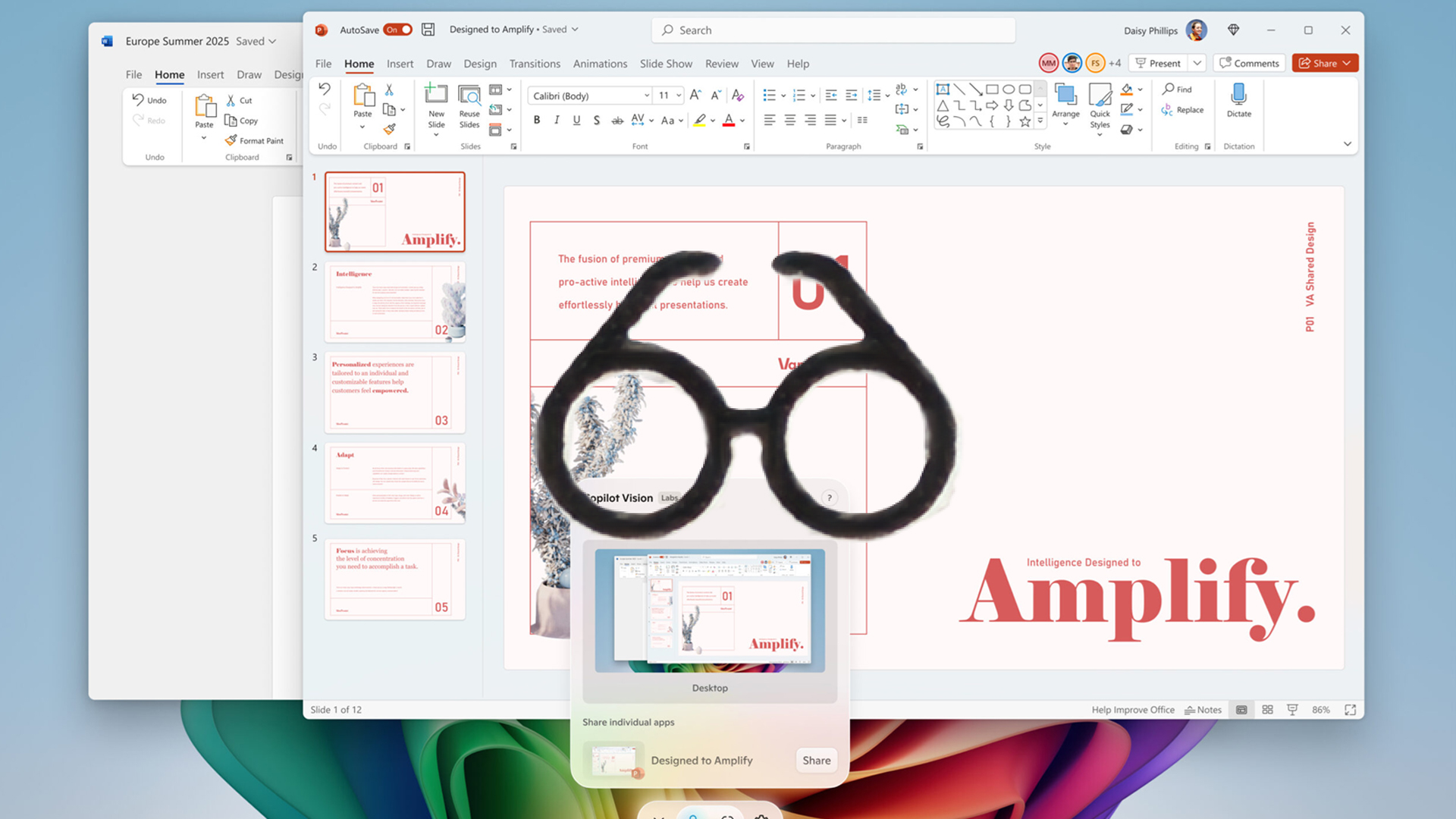Viewport: 1456px width, 819px height.
Task: Toggle Underline formatting
Action: coord(576,120)
